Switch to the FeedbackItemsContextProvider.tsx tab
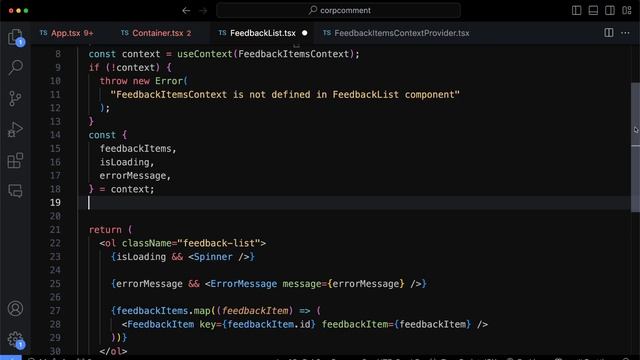The height and width of the screenshot is (360, 640). click(396, 33)
